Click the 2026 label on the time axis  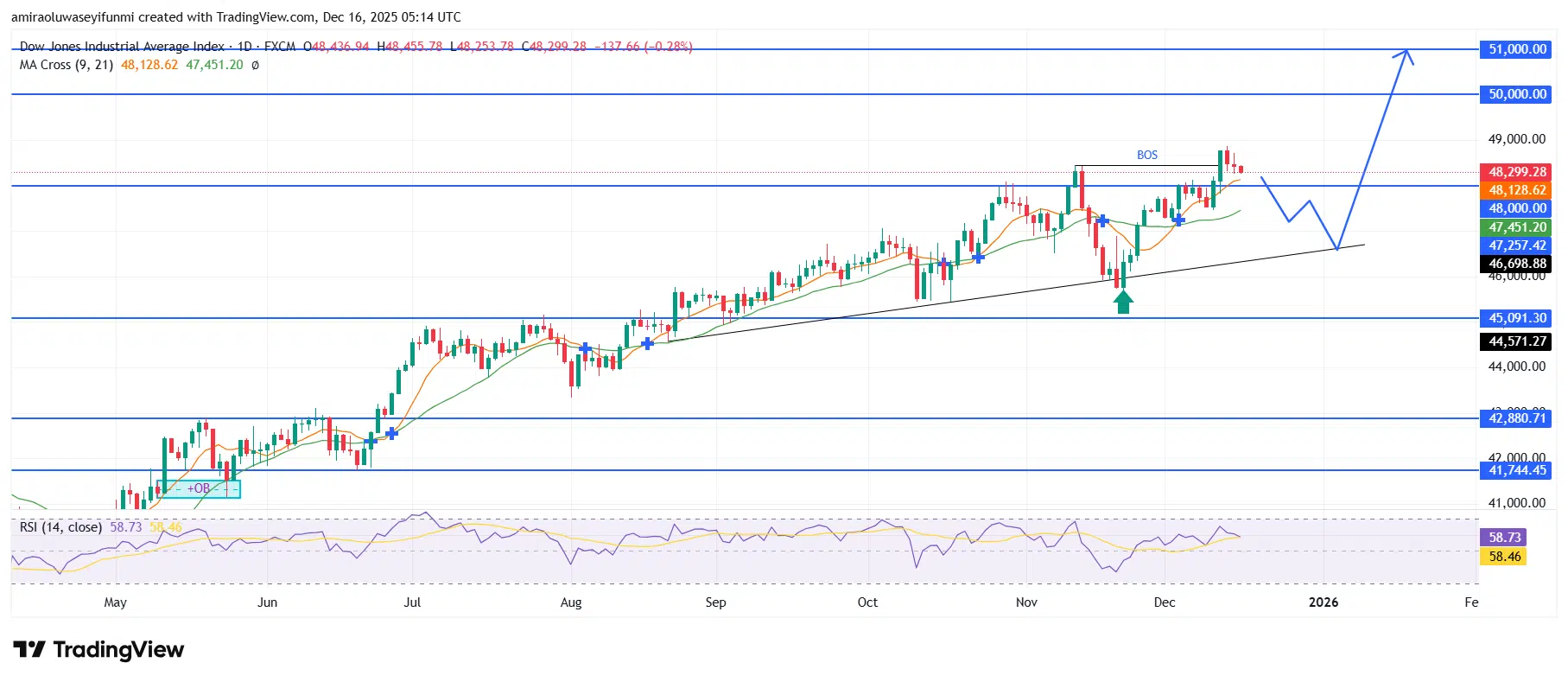pyautogui.click(x=1323, y=602)
